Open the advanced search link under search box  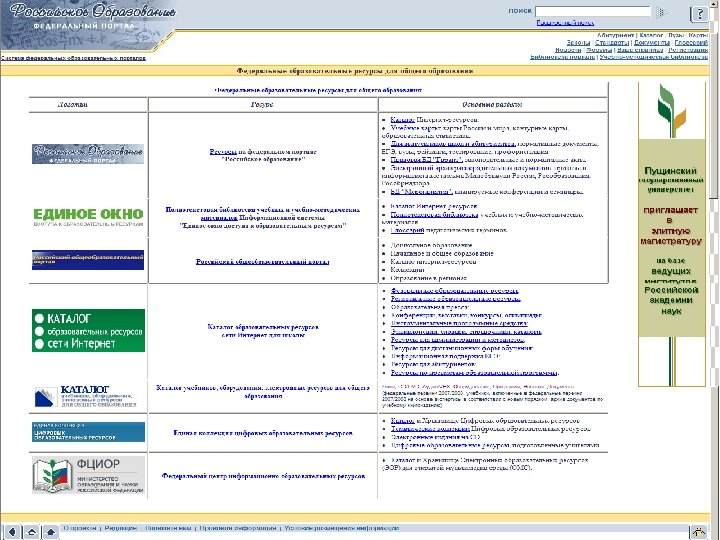565,22
